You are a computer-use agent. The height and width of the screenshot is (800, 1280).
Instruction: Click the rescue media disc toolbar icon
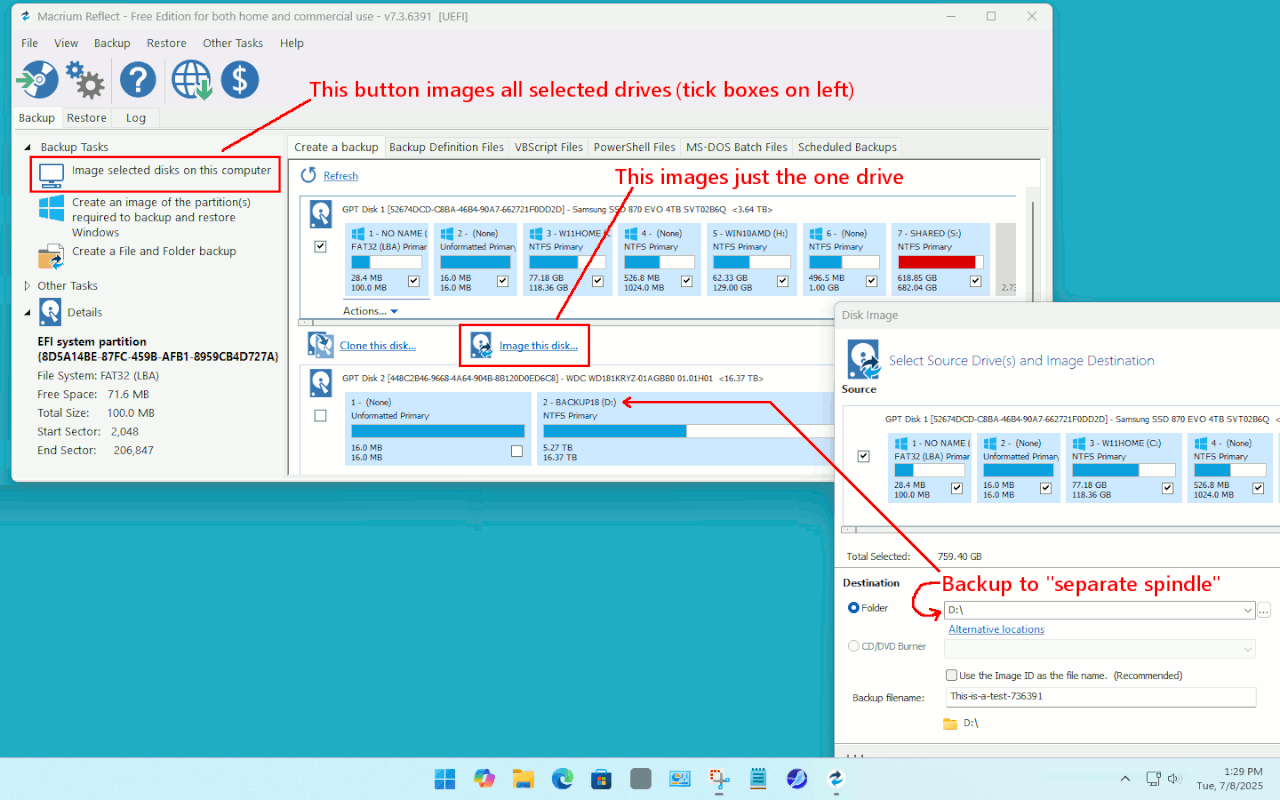(38, 80)
